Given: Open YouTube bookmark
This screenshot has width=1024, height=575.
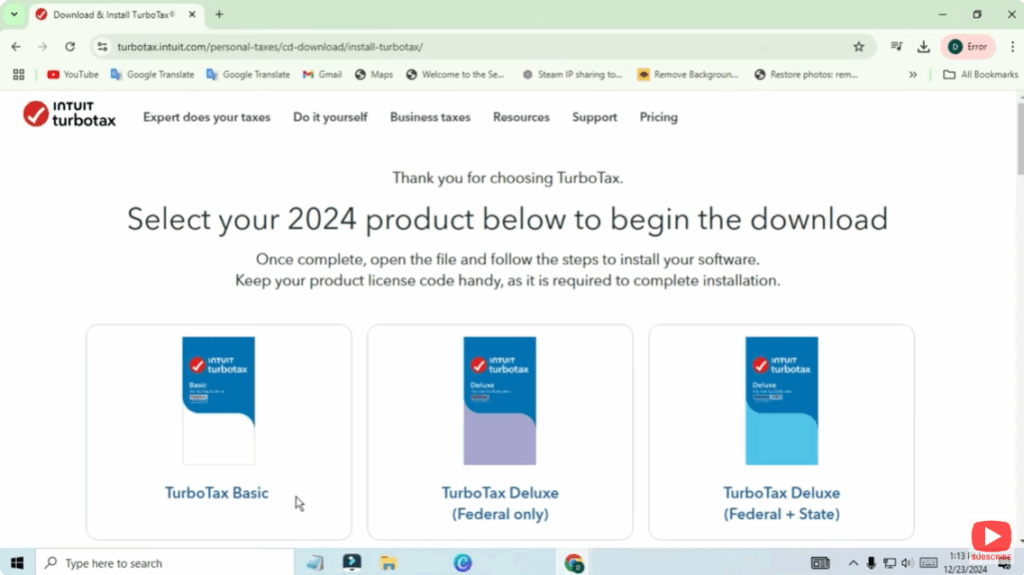Looking at the screenshot, I should pyautogui.click(x=72, y=74).
